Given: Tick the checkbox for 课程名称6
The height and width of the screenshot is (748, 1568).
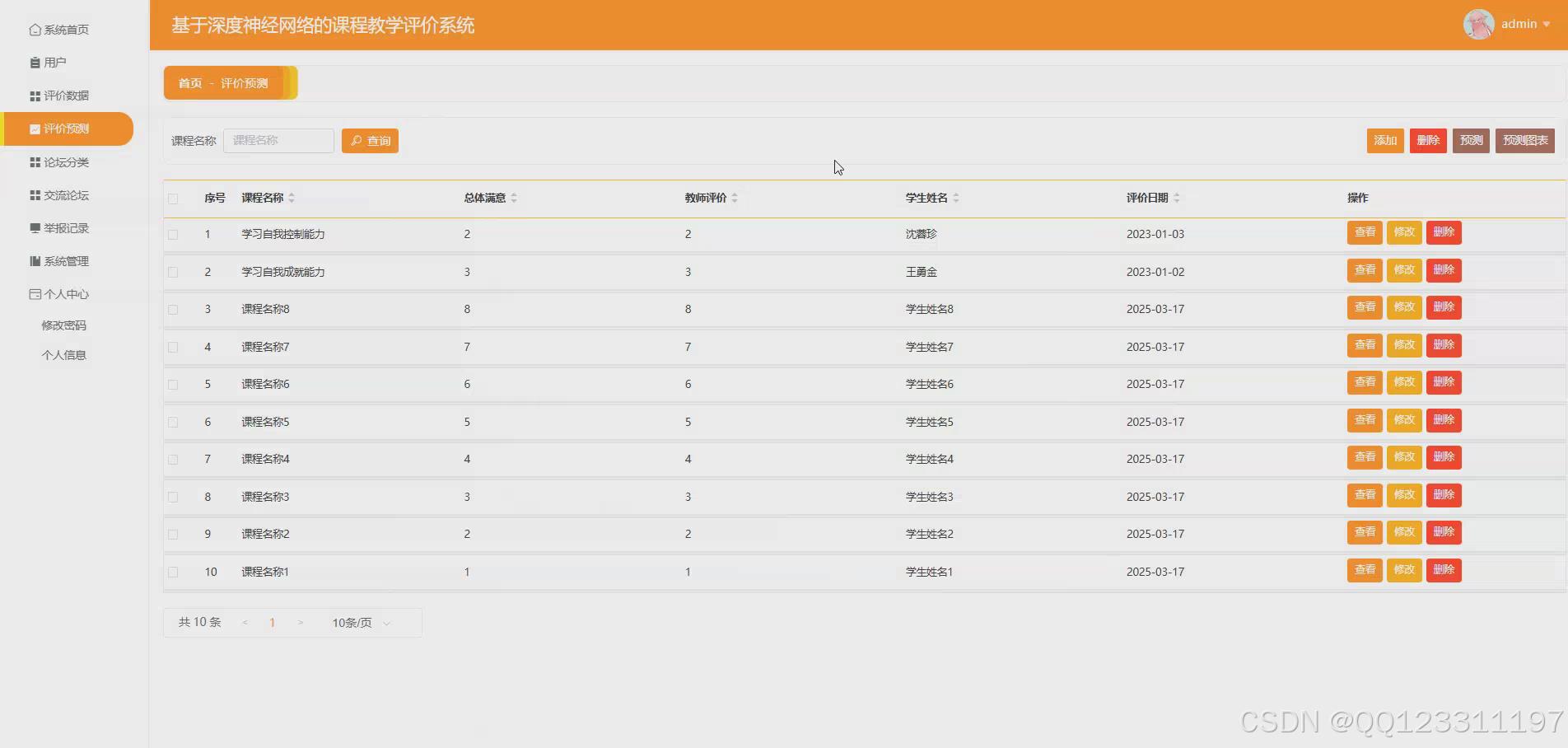Looking at the screenshot, I should click(173, 385).
